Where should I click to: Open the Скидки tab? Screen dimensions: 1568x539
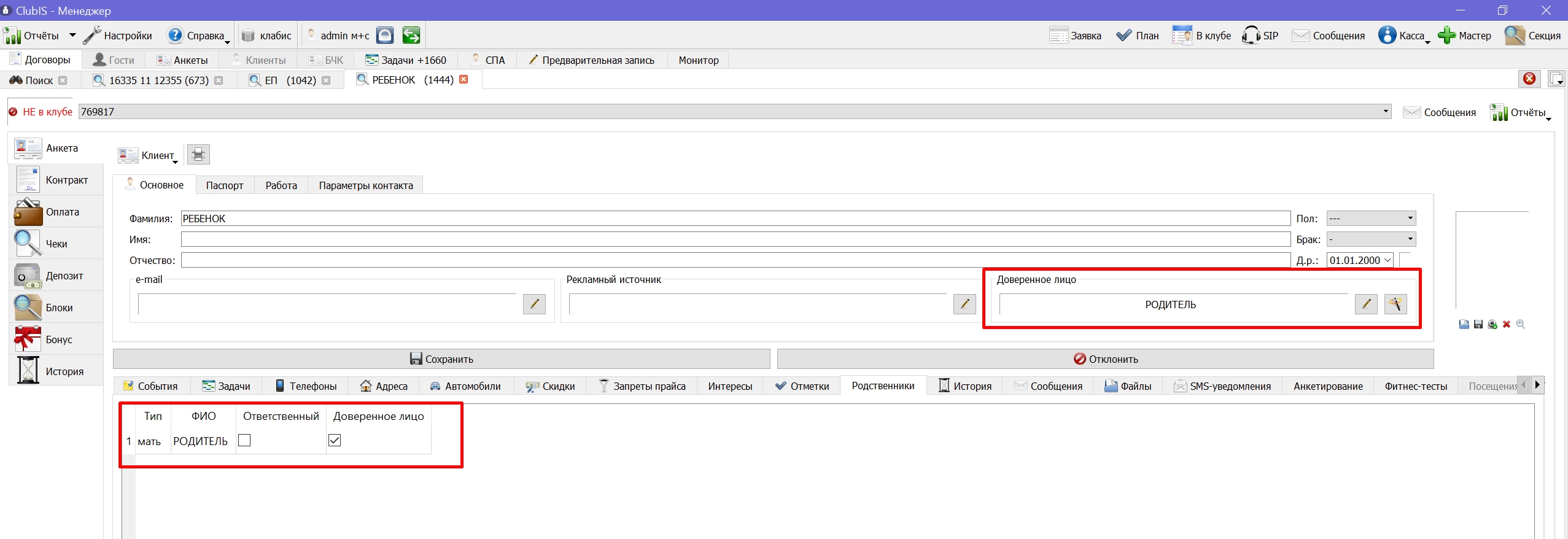pos(550,386)
